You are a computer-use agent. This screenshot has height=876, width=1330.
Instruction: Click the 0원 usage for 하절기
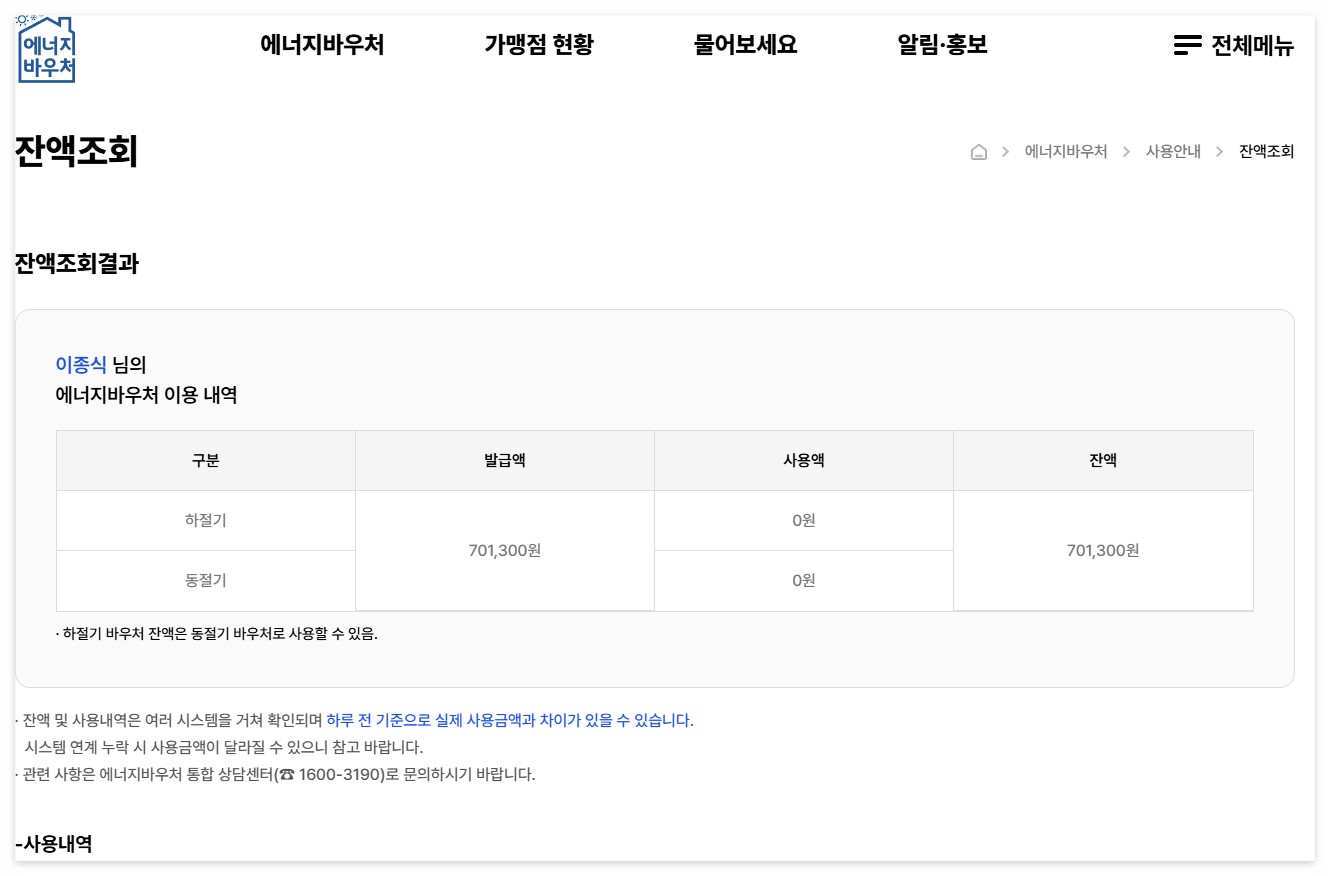coord(804,521)
